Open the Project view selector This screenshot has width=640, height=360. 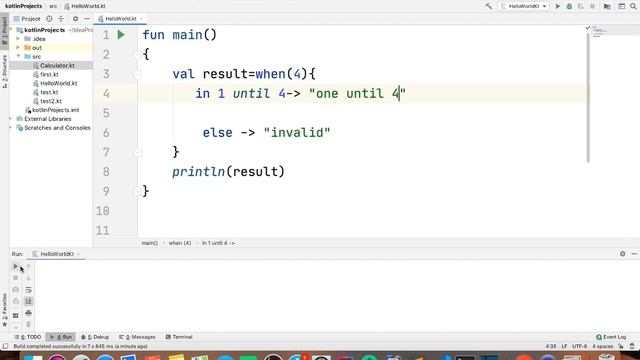click(x=27, y=19)
